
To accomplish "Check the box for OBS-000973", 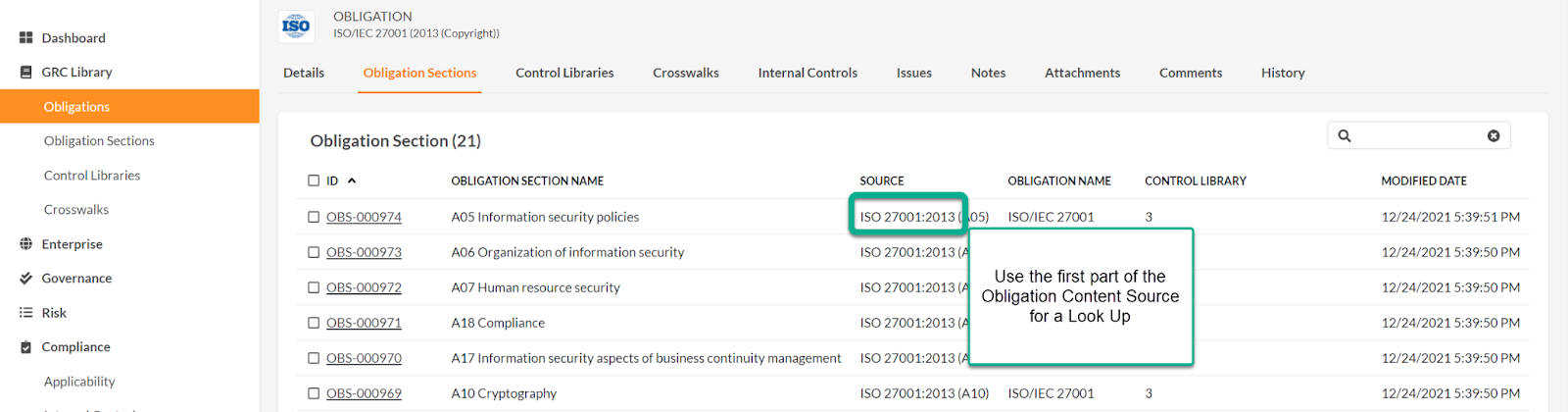I will (314, 252).
